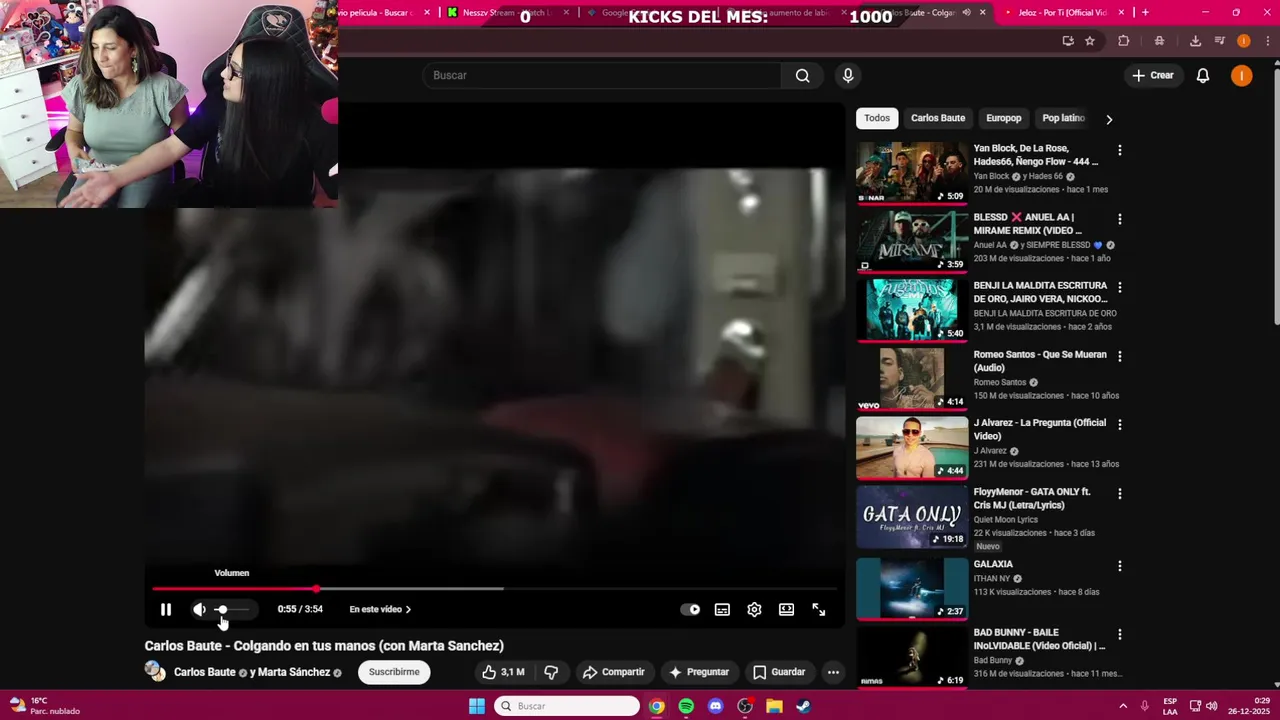Open File Explorer from taskbar
The width and height of the screenshot is (1280, 720).
point(774,706)
